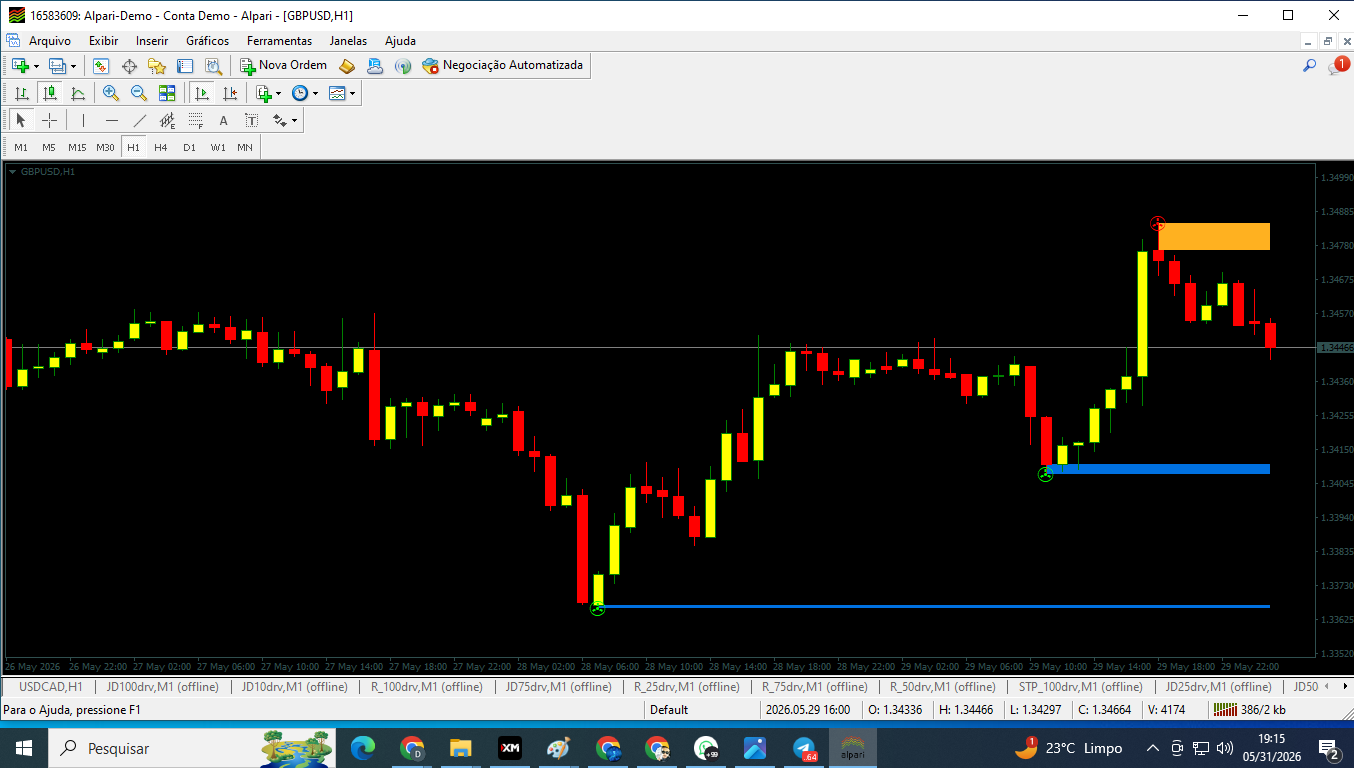Switch chart to bar chart mode

tap(21, 93)
